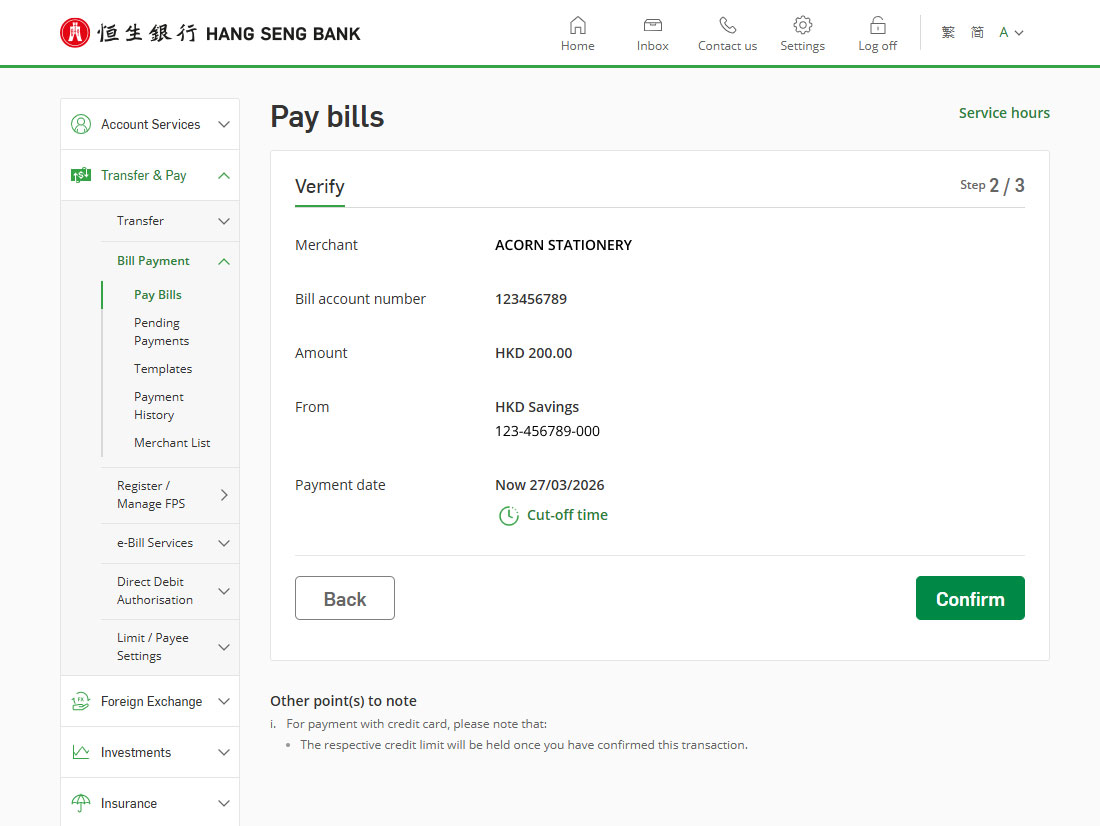Click Bill Payment menu label
The height and width of the screenshot is (826, 1100).
click(153, 260)
